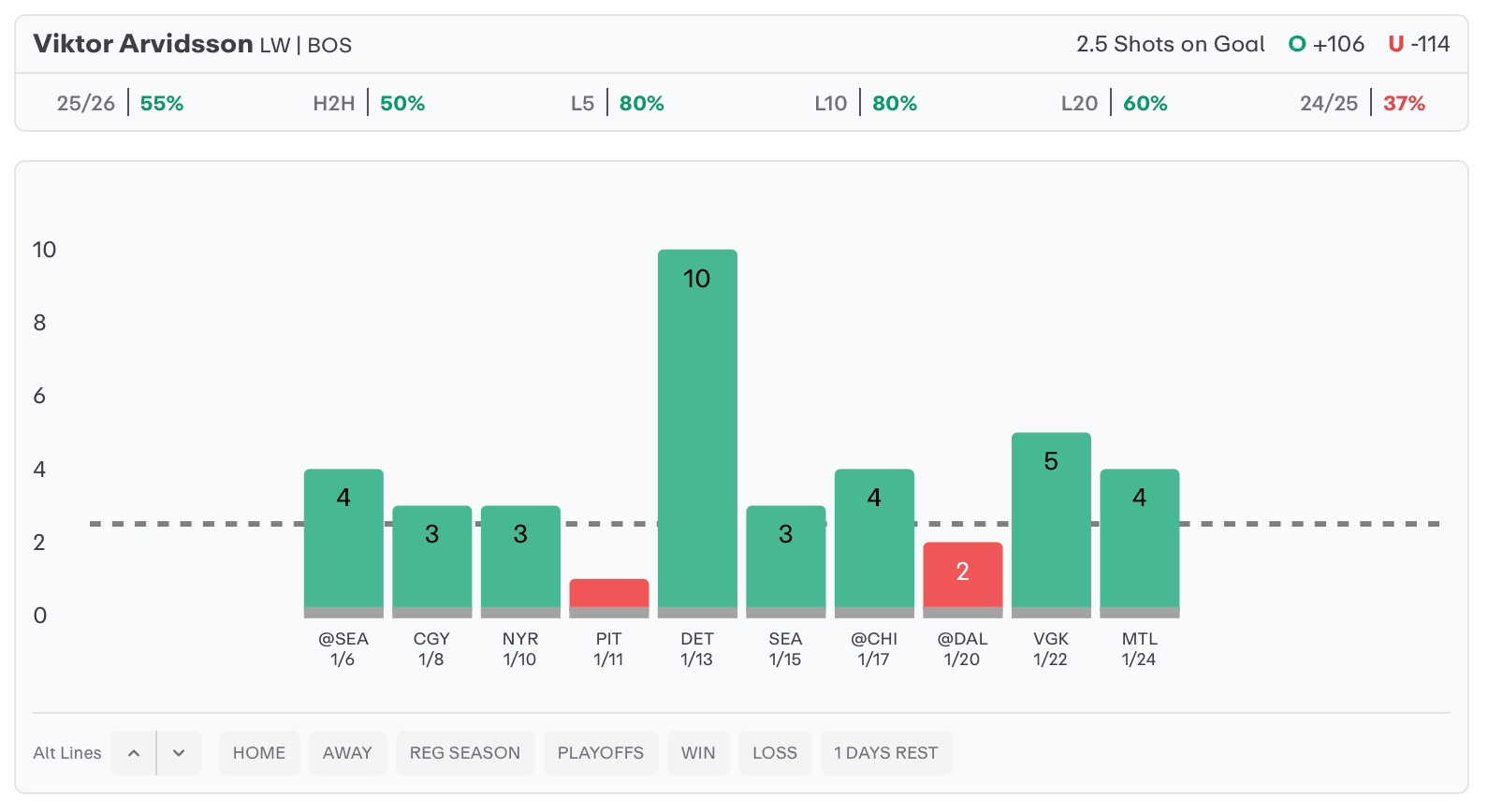Click the DET 1/13 bar showing 10
Screen dimensions: 1488x812
pos(697,430)
